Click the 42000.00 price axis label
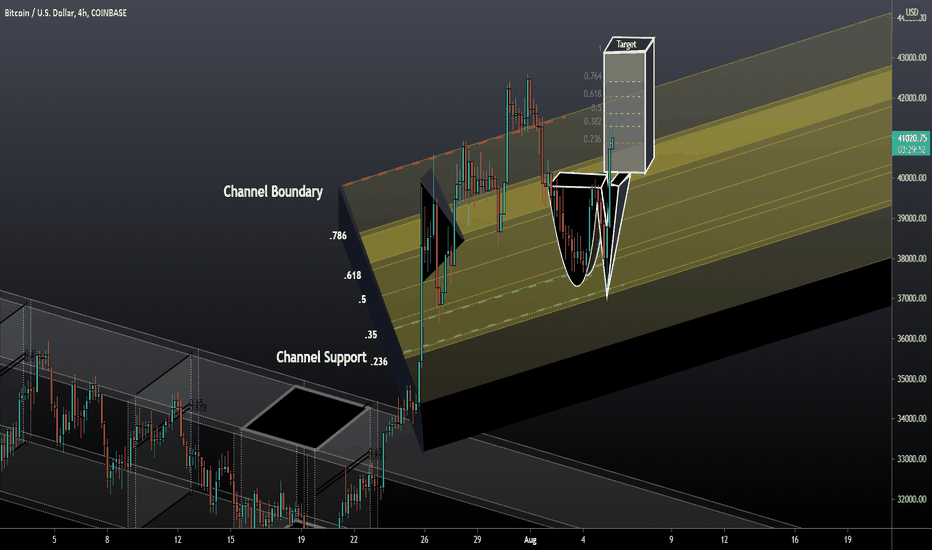The image size is (932, 550). (912, 98)
